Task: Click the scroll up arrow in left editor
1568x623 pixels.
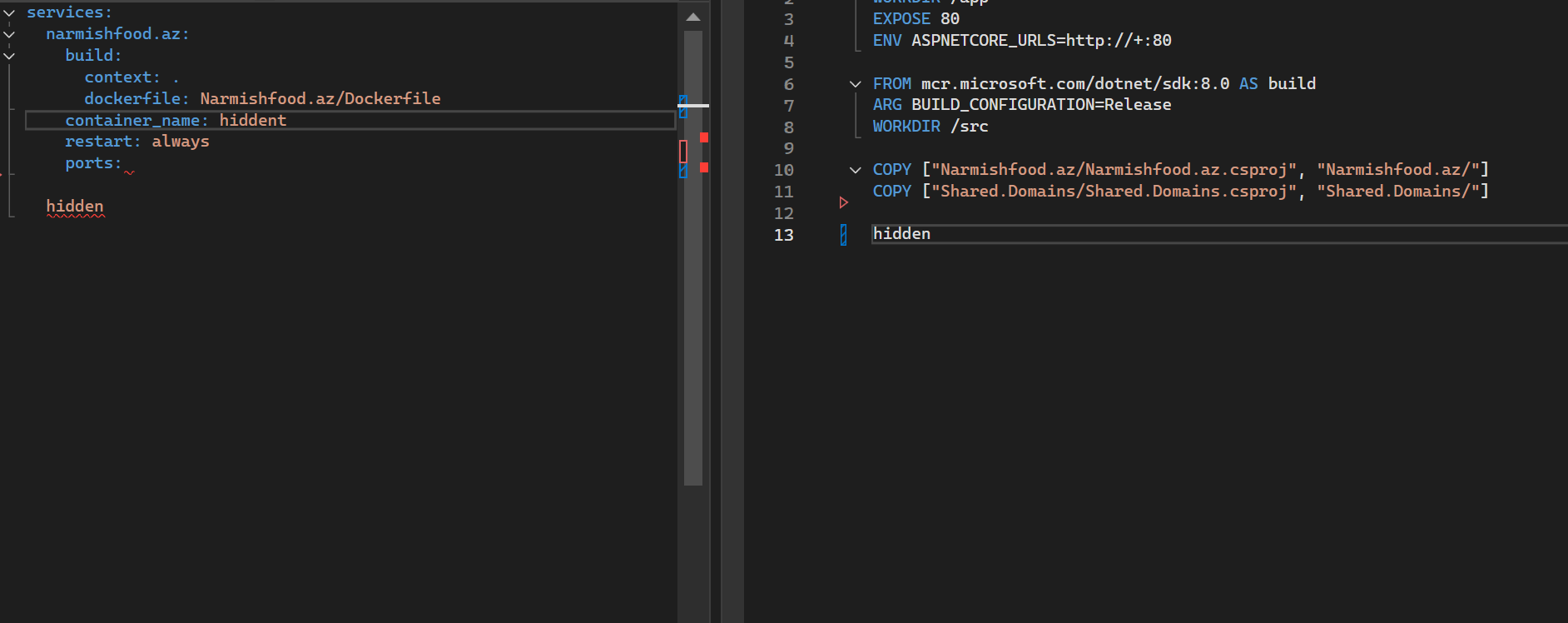Action: 693,17
